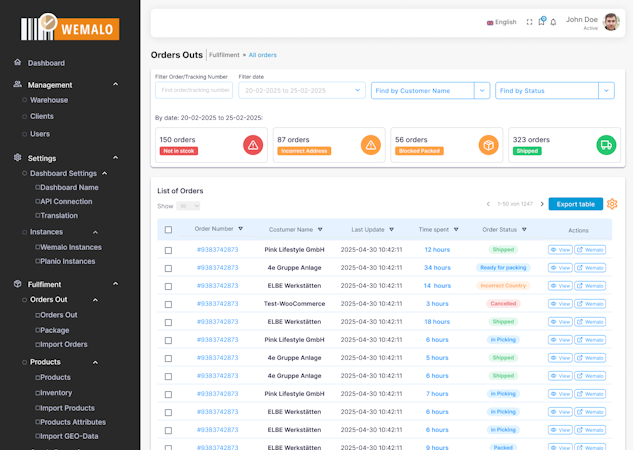Screen dimensions: 633x450
Task: Open Users in sidebar
Action: pos(40,134)
